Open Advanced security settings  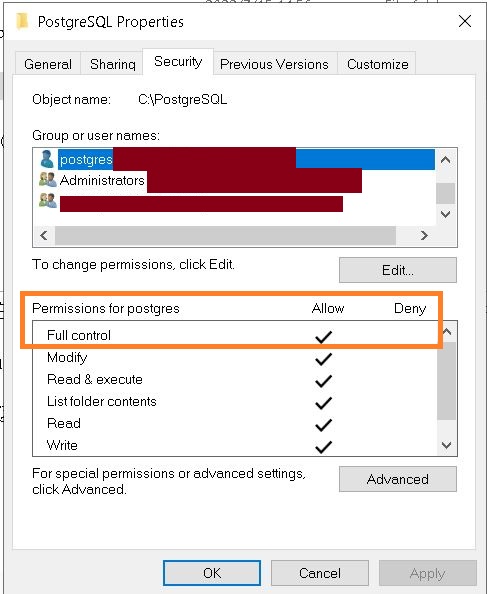tap(398, 479)
